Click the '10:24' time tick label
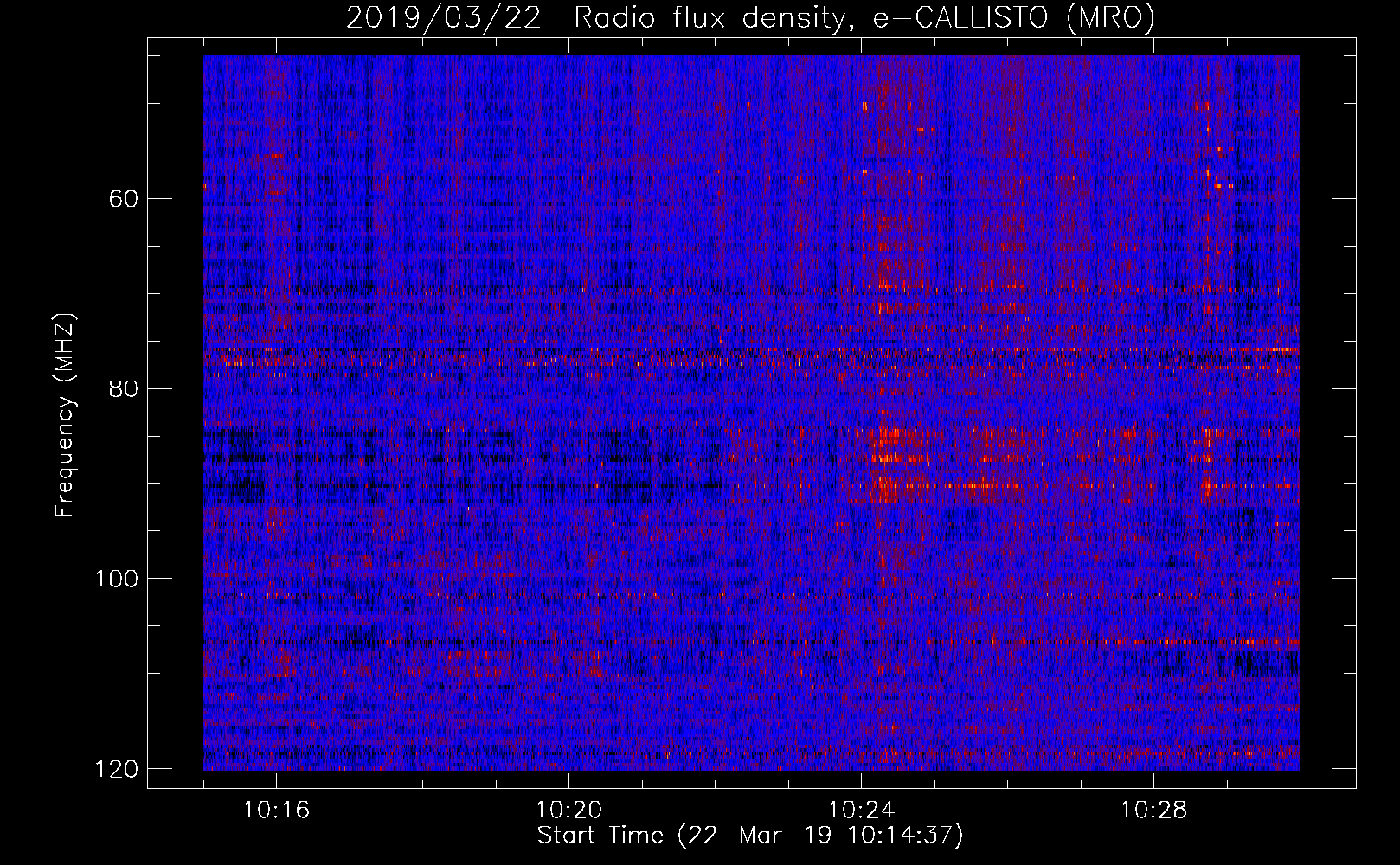 point(861,811)
